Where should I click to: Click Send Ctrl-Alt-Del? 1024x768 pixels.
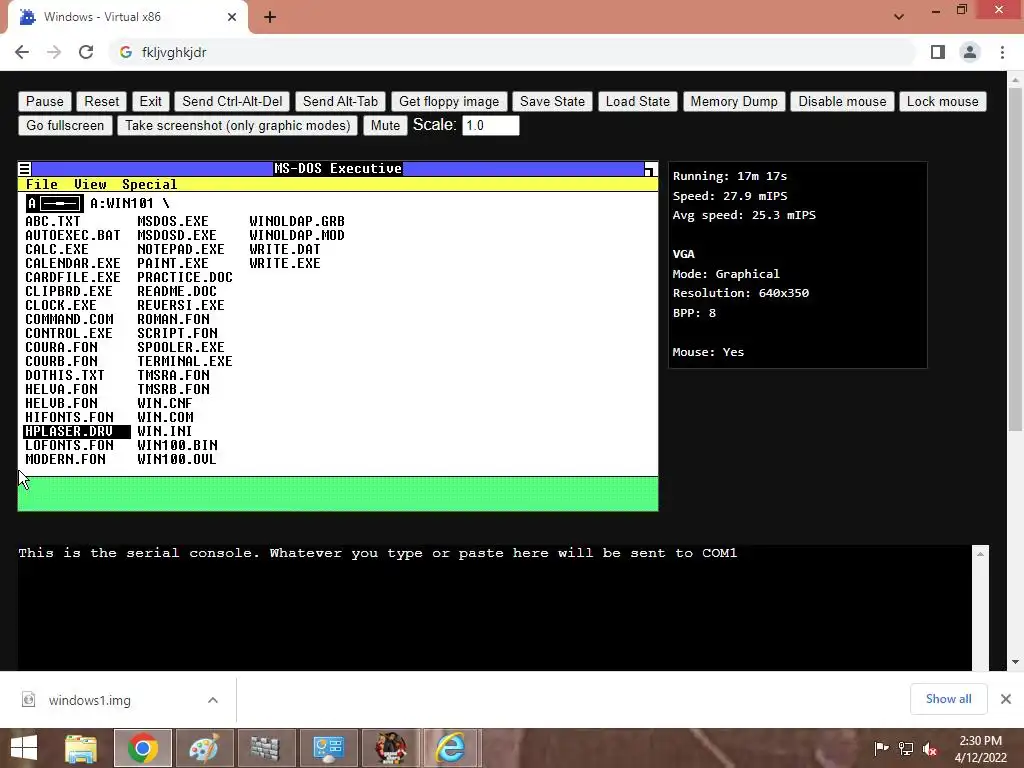point(232,102)
